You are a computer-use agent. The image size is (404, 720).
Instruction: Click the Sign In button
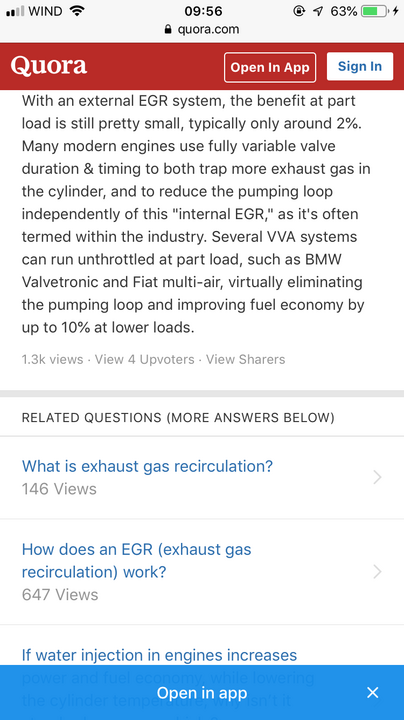360,67
